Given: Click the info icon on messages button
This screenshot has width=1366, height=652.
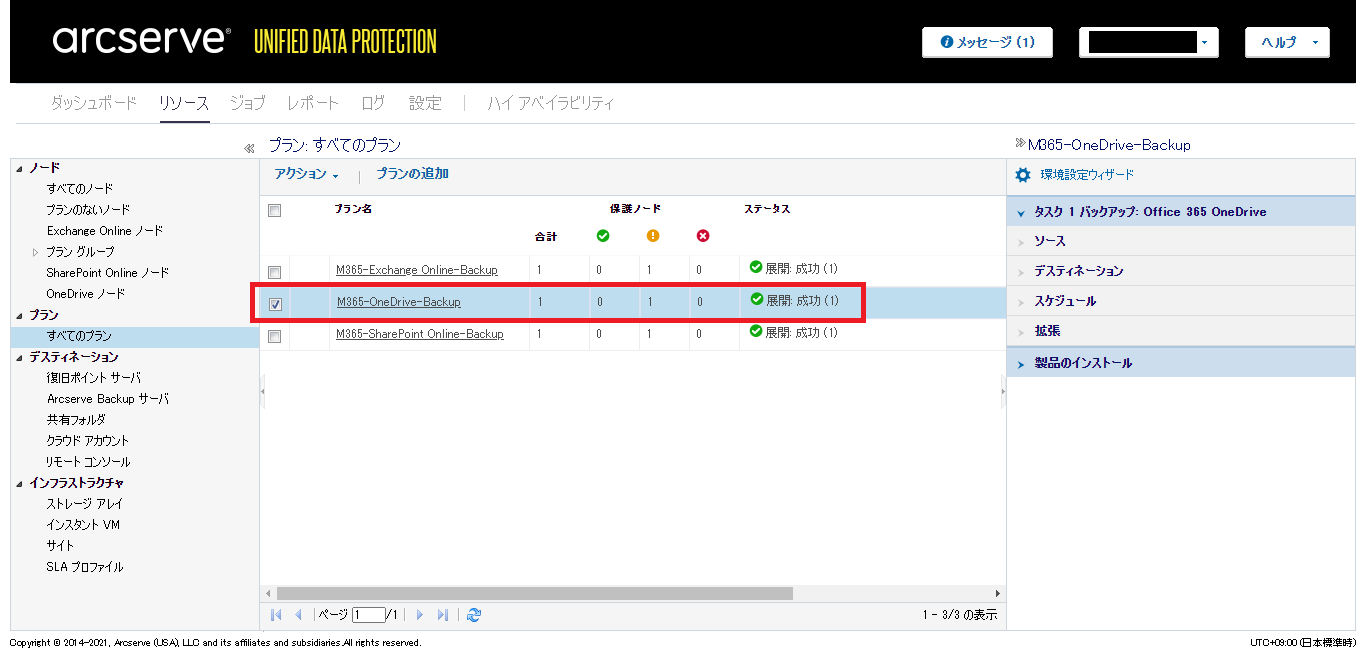Looking at the screenshot, I should pos(947,42).
